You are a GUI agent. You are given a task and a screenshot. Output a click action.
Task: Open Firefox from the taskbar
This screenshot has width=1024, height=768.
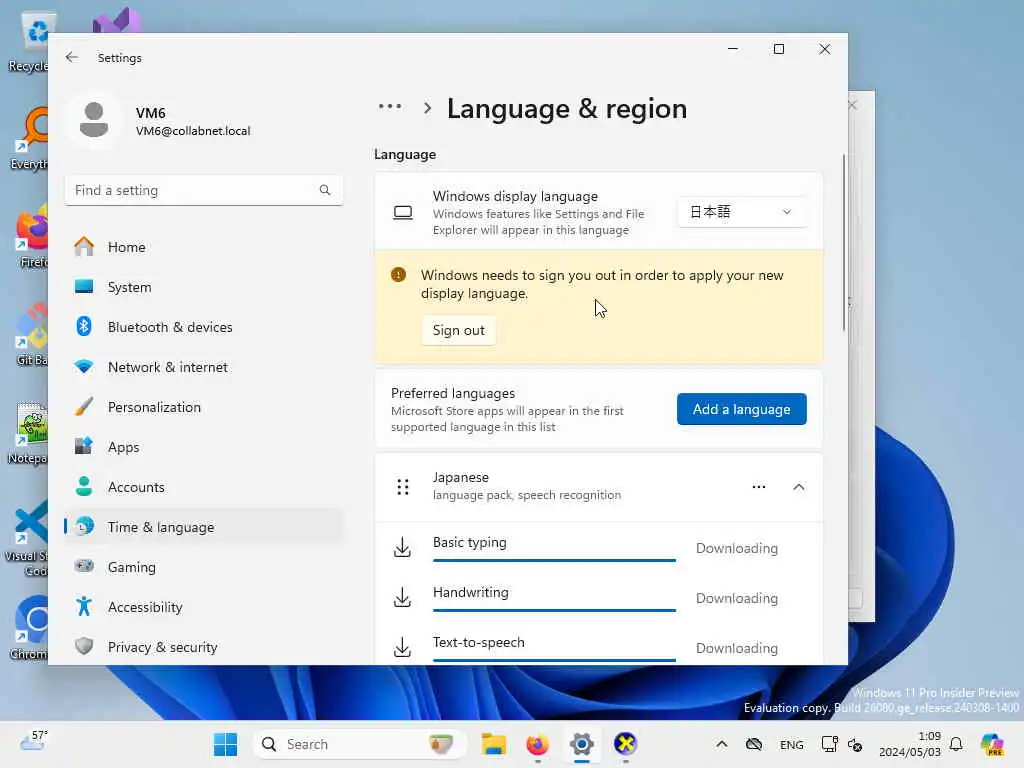pyautogui.click(x=537, y=744)
